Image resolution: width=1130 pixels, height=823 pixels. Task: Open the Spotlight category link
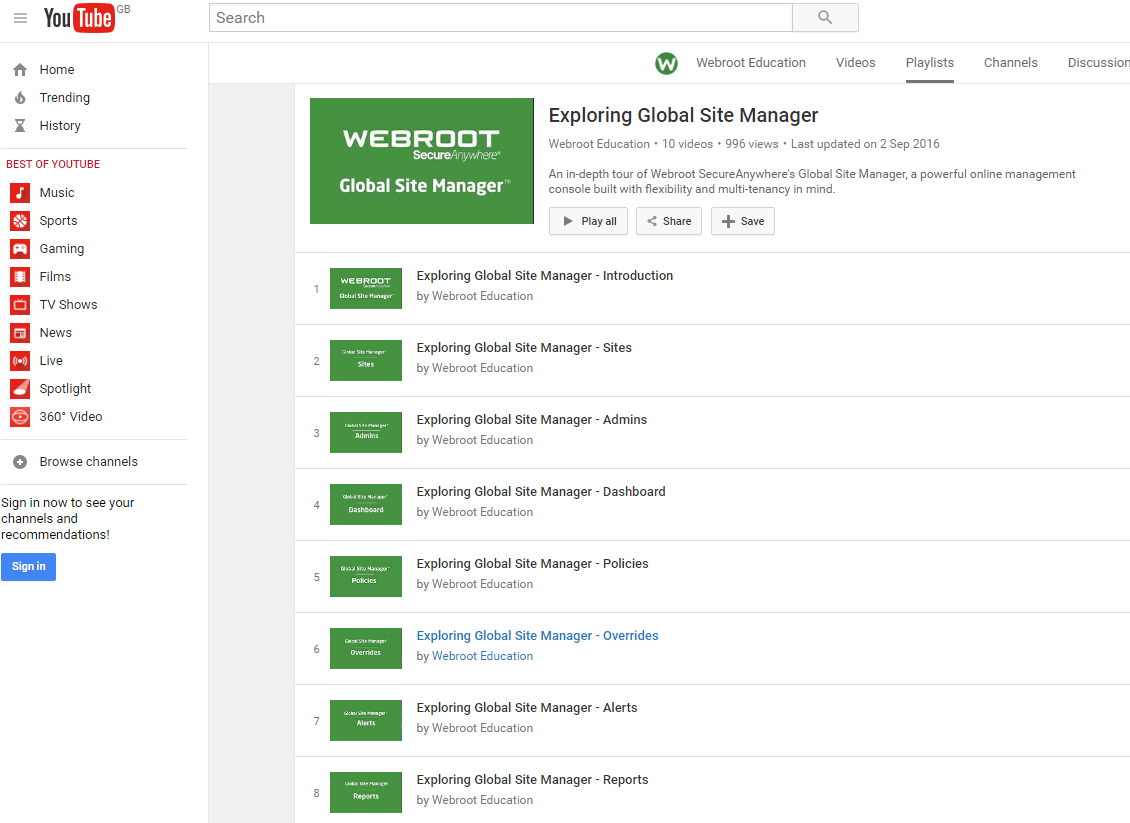click(66, 388)
